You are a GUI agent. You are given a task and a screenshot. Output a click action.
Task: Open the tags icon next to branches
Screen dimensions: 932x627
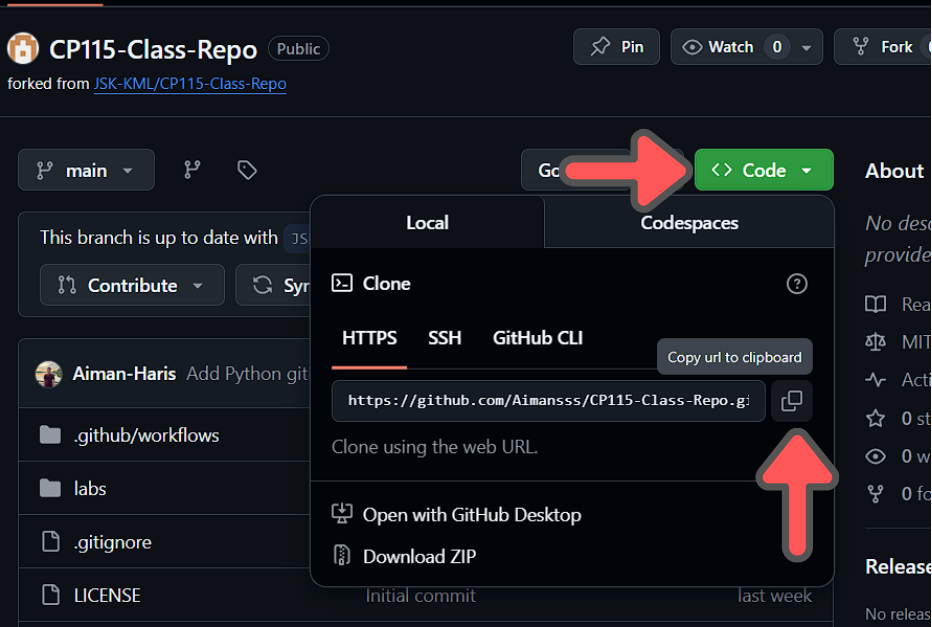tap(247, 170)
